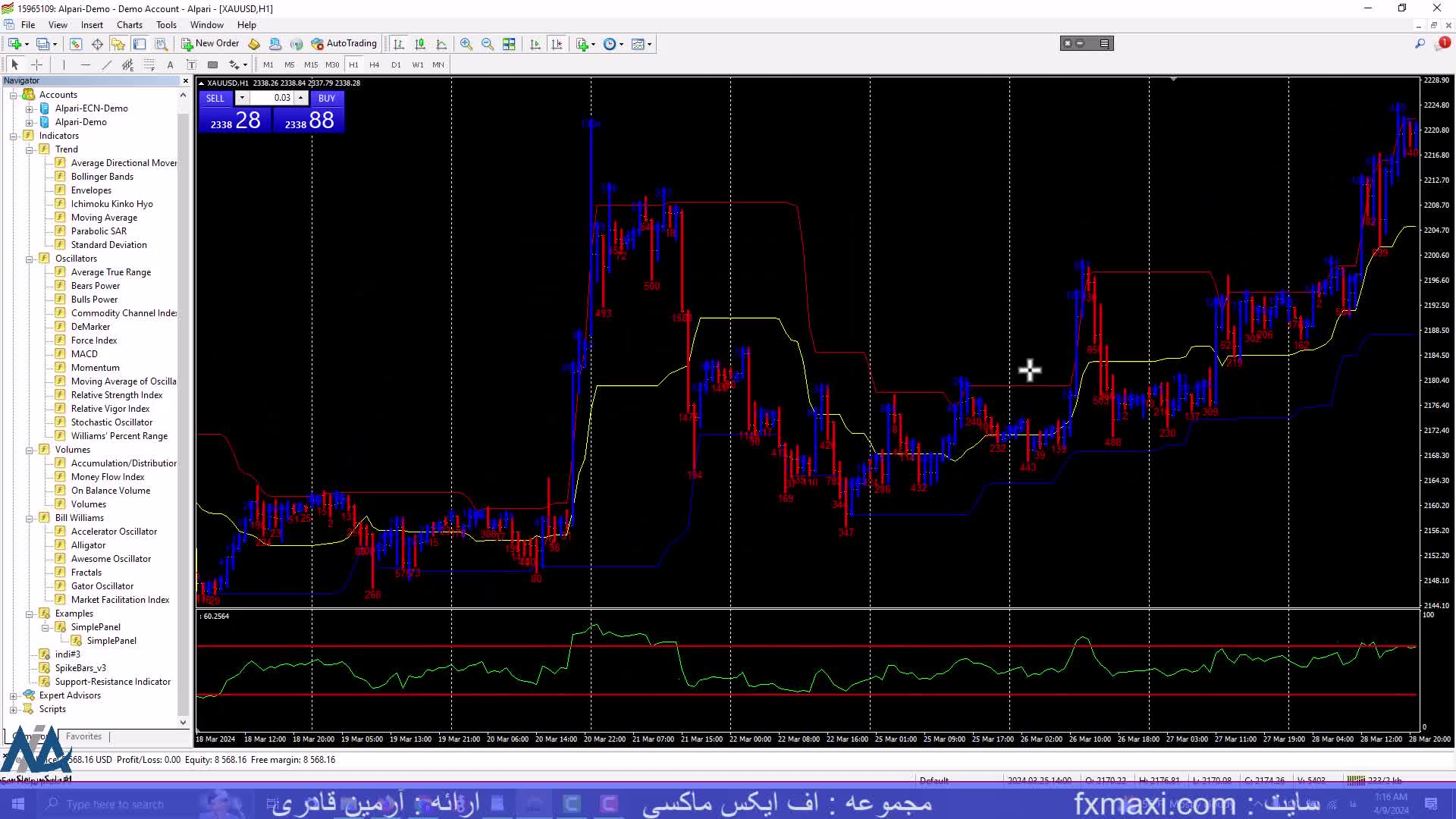Image resolution: width=1456 pixels, height=819 pixels.
Task: Collapse the Oscillators tree group
Action: point(30,259)
